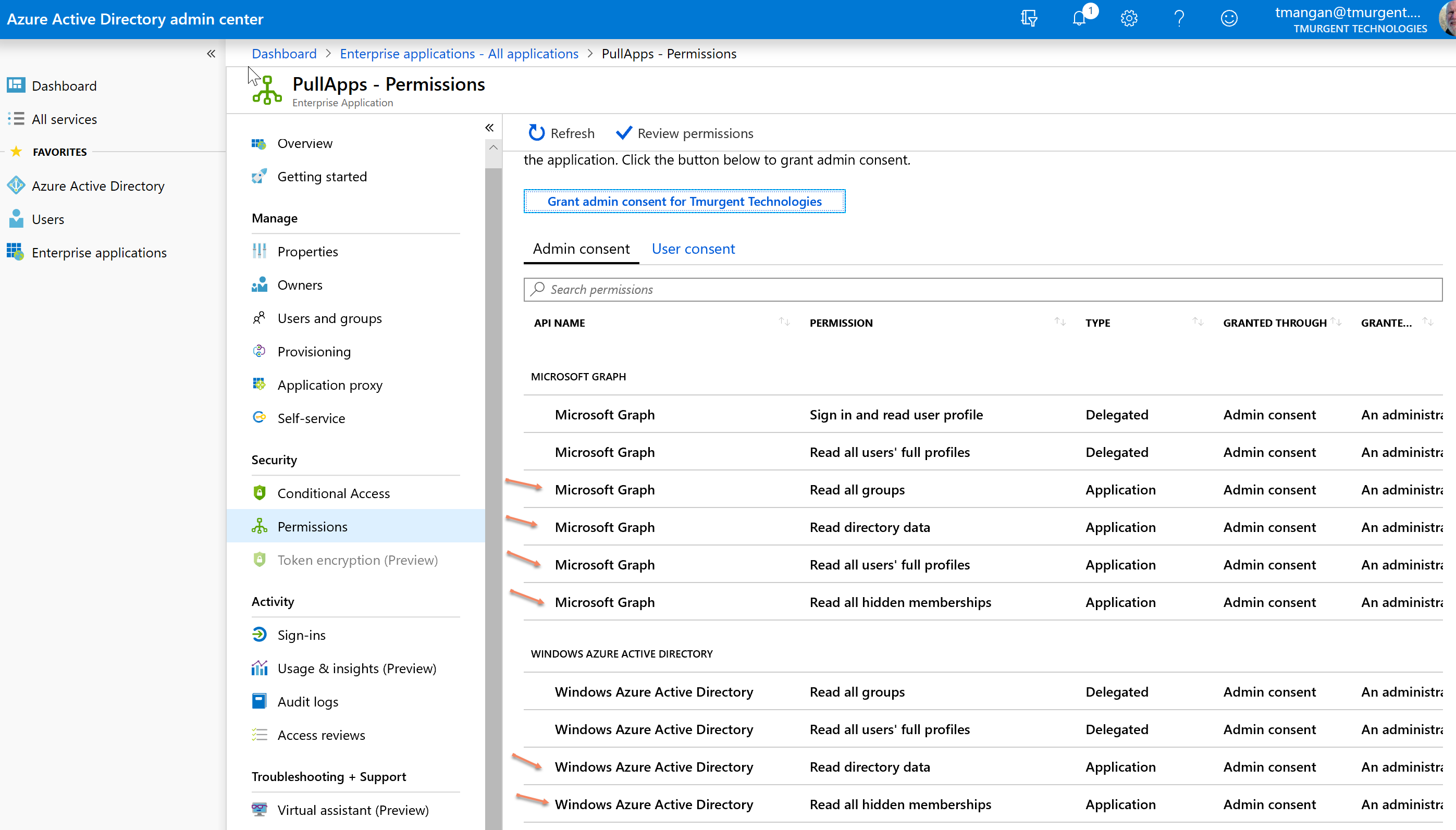Click the help question mark icon

pos(1179,19)
